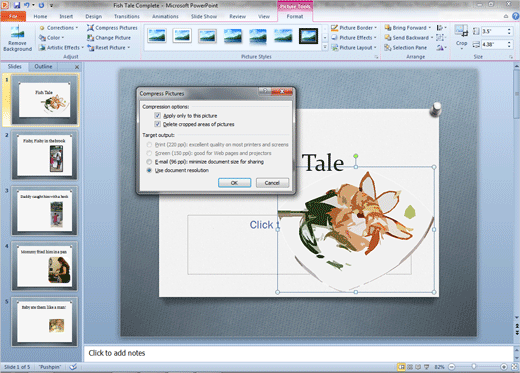Viewport: 520px width, 373px height.
Task: Adjust the zoom slider in status bar
Action: point(474,367)
